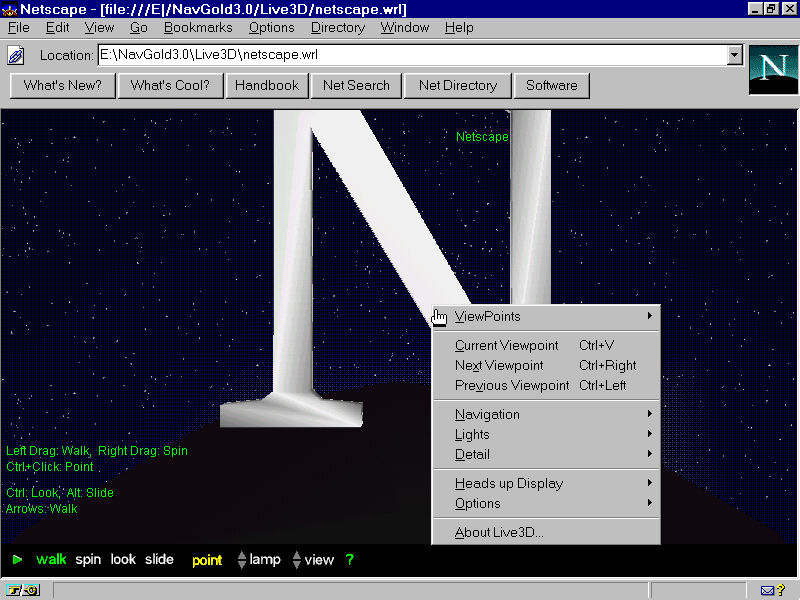Expand the ViewPoints submenu
The height and width of the screenshot is (600, 800).
click(546, 316)
